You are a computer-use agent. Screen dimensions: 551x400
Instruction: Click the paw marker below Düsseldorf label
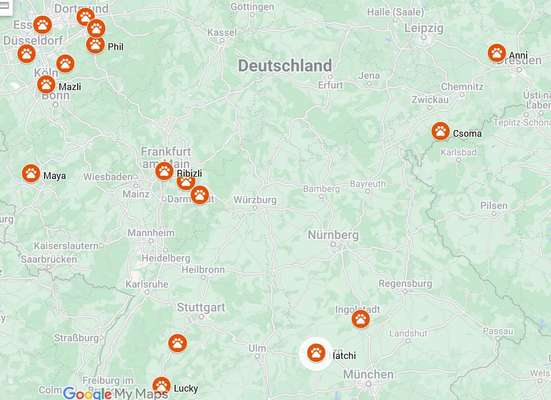pyautogui.click(x=27, y=54)
